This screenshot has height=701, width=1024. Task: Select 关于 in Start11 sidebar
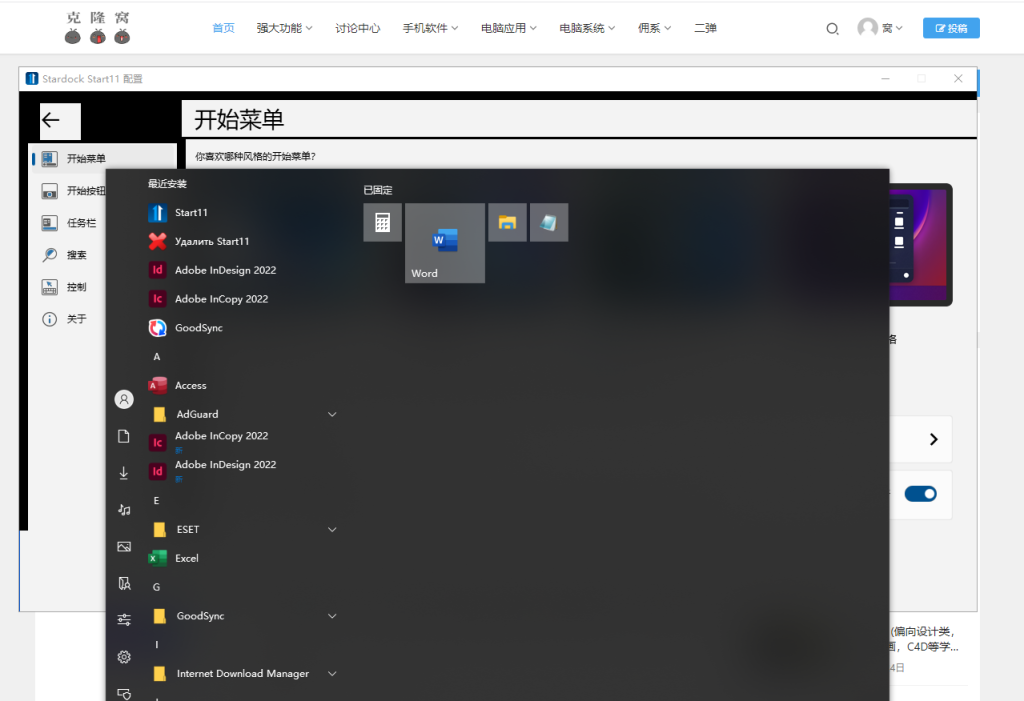click(x=64, y=319)
